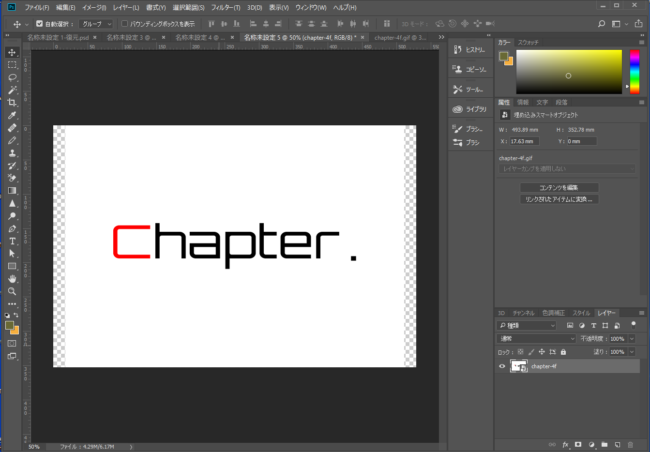Open the Edit Toolbar three-dots icon
The width and height of the screenshot is (650, 452).
point(12,304)
